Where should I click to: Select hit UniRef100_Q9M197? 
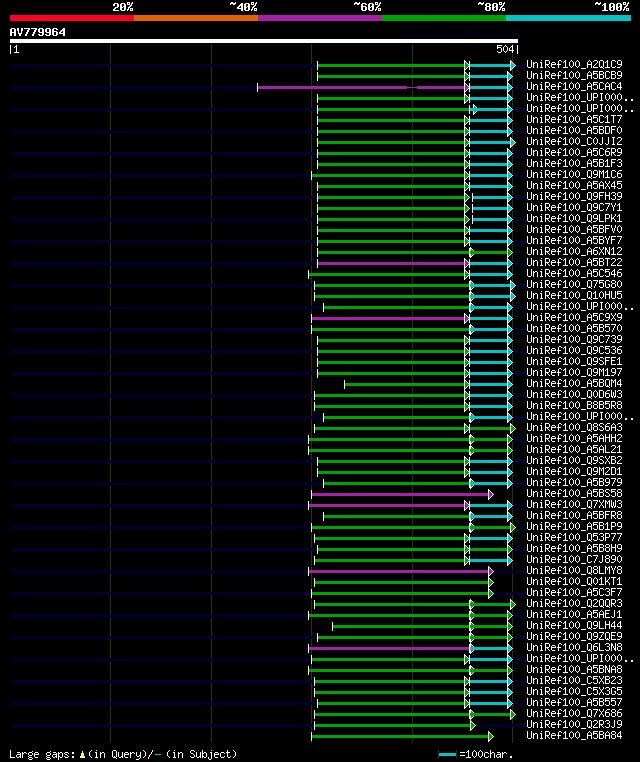574,372
